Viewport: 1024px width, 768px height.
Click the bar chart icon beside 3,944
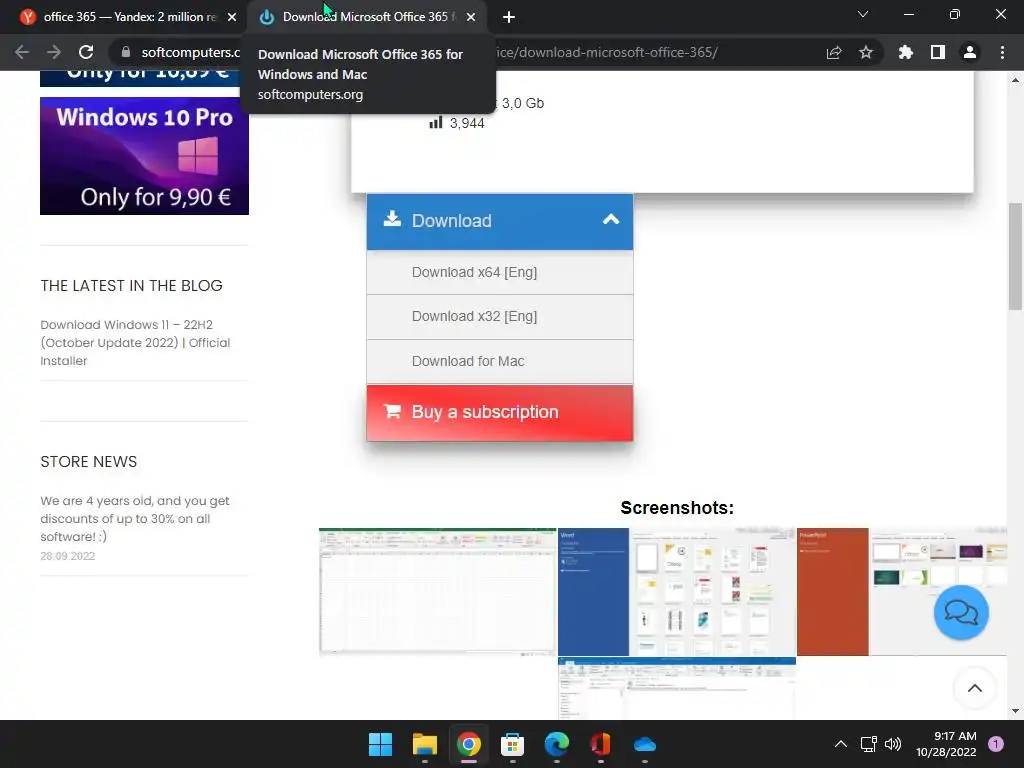click(436, 122)
